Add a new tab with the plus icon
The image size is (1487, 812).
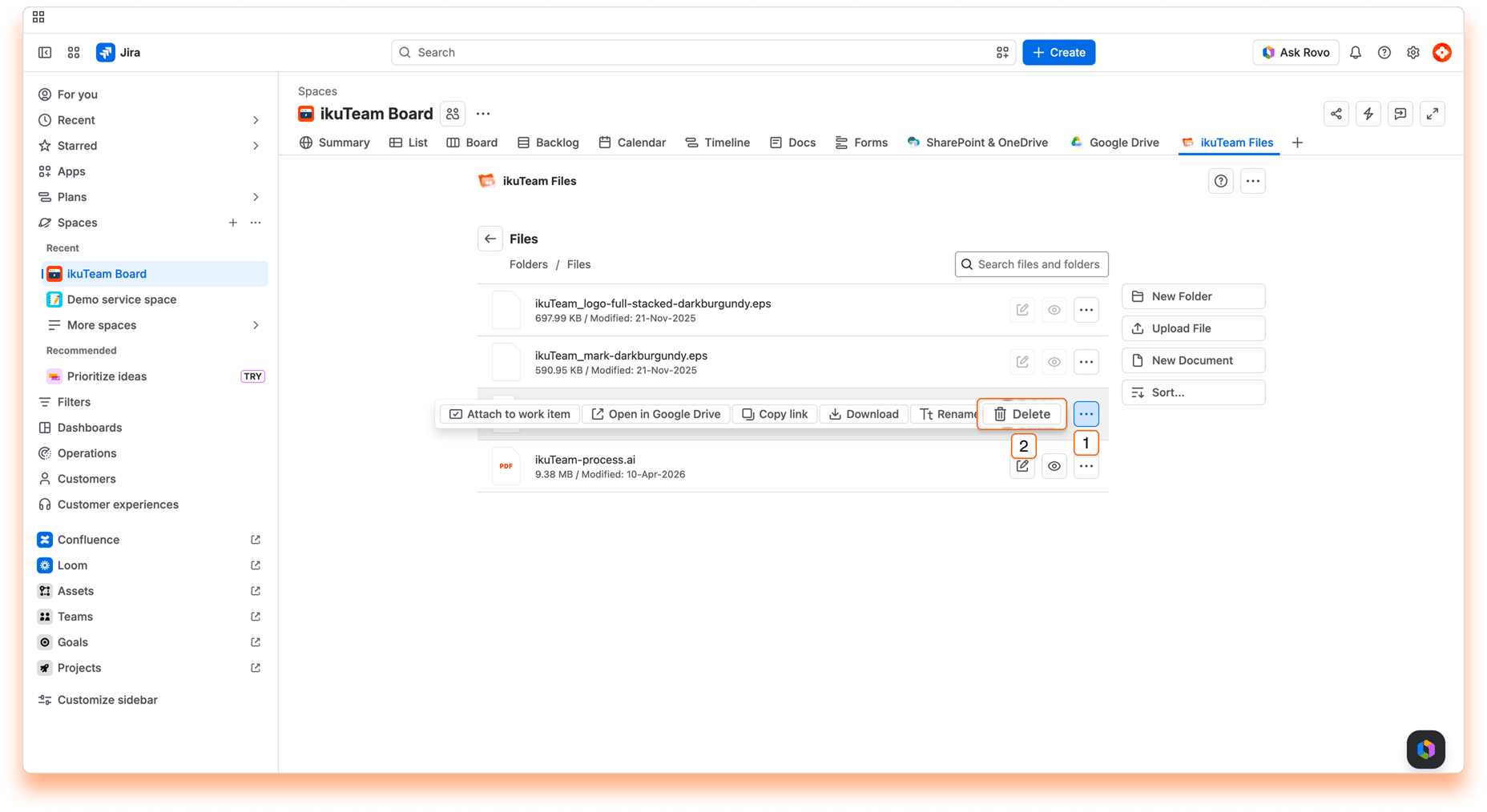(1297, 143)
